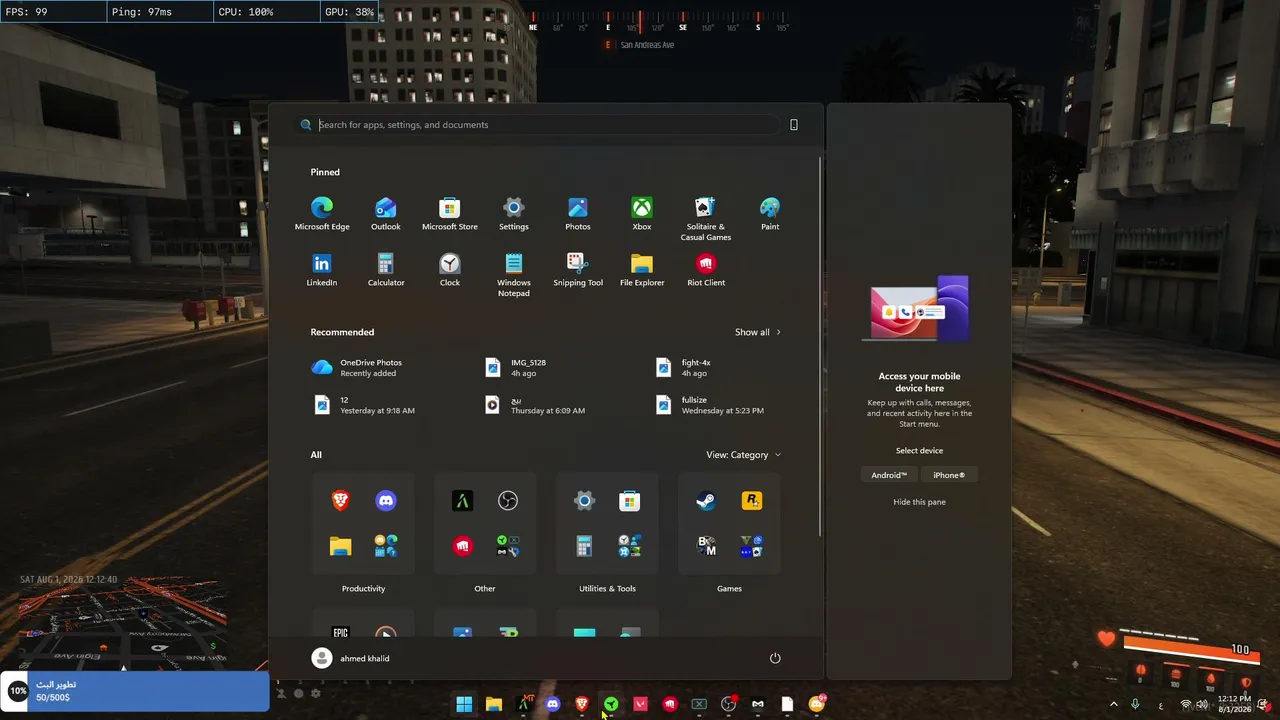Open Discord in the Productivity category
This screenshot has height=720, width=1280.
click(x=386, y=501)
